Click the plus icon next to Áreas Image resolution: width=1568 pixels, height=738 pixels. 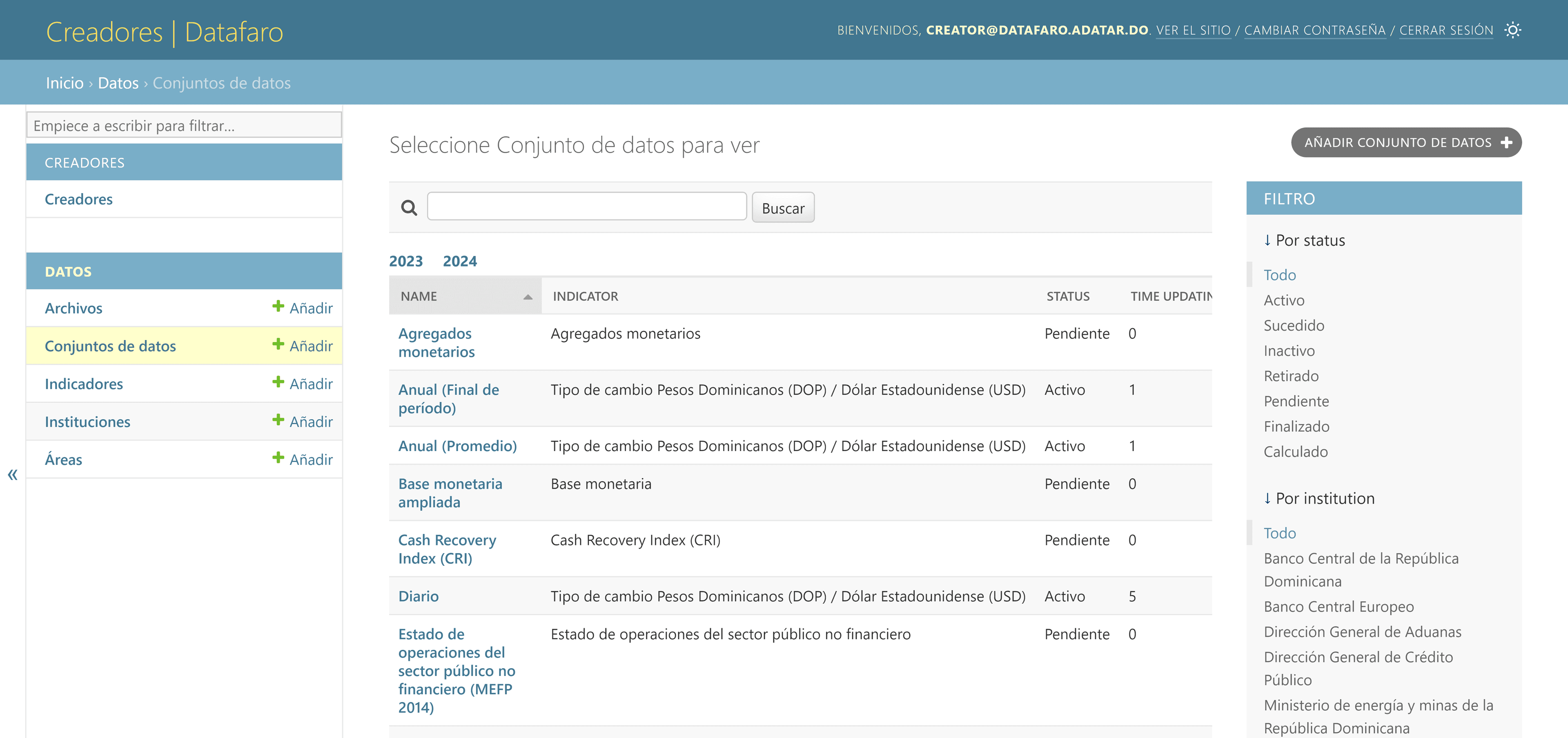[x=278, y=458]
